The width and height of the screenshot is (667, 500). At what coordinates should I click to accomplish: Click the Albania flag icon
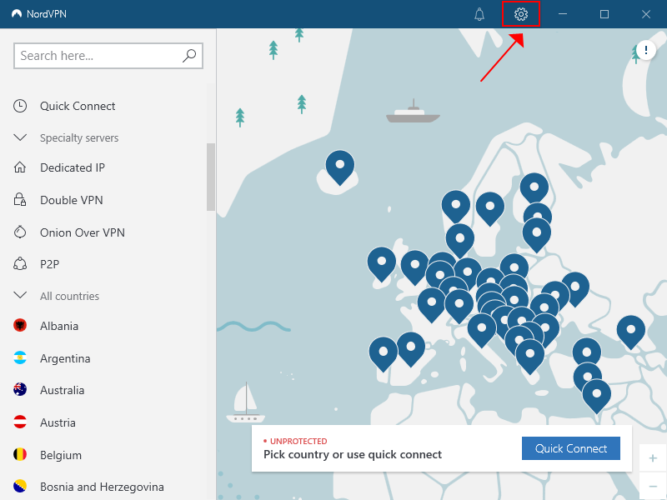(x=20, y=326)
